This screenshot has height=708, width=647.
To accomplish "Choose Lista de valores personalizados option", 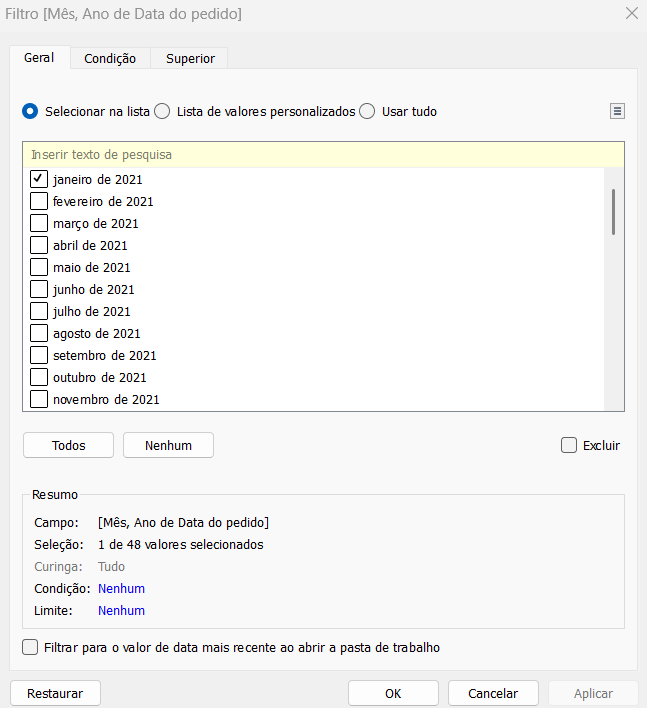I will click(x=162, y=112).
